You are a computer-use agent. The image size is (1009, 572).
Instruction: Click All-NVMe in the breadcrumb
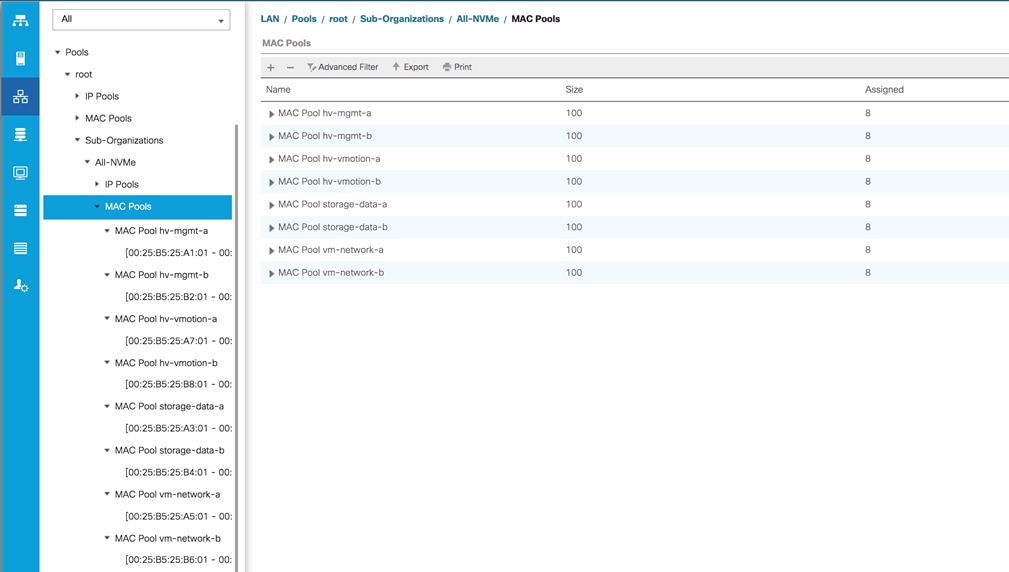[x=477, y=19]
